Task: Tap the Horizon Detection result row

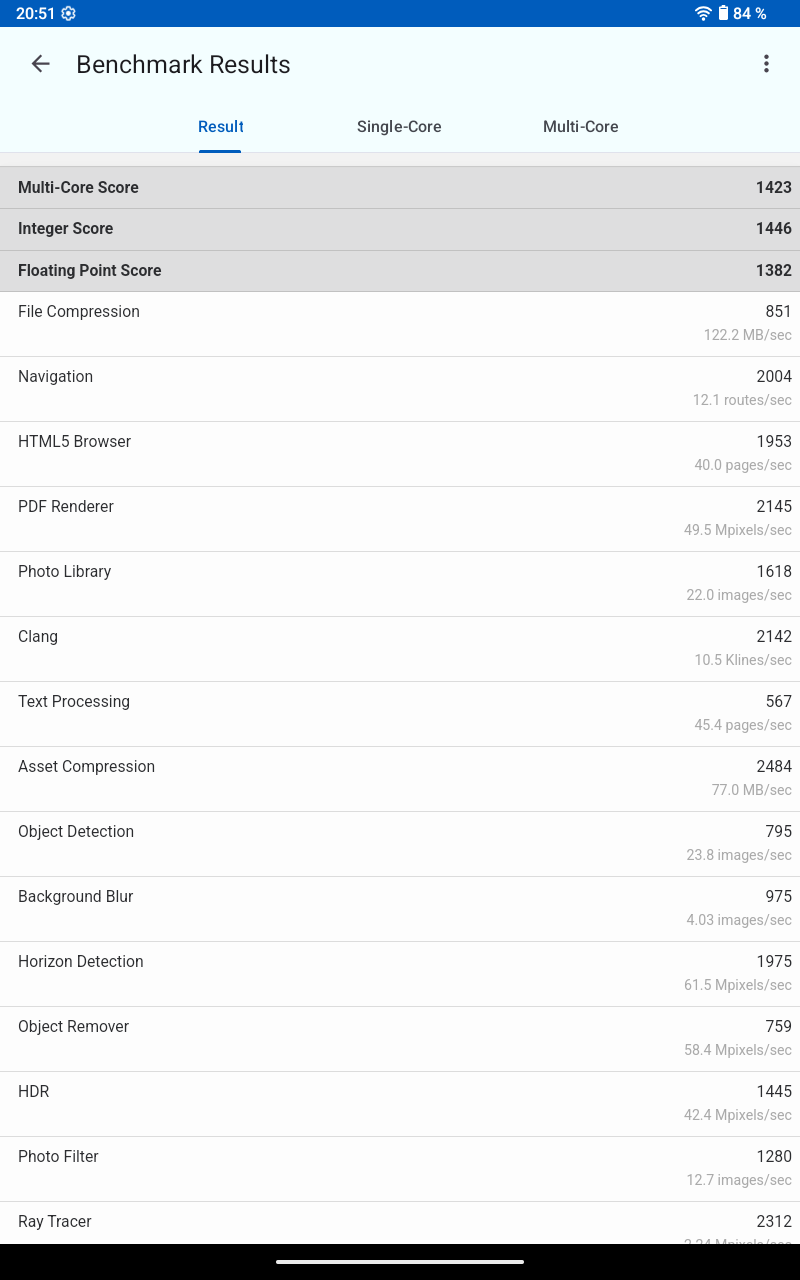Action: click(400, 974)
